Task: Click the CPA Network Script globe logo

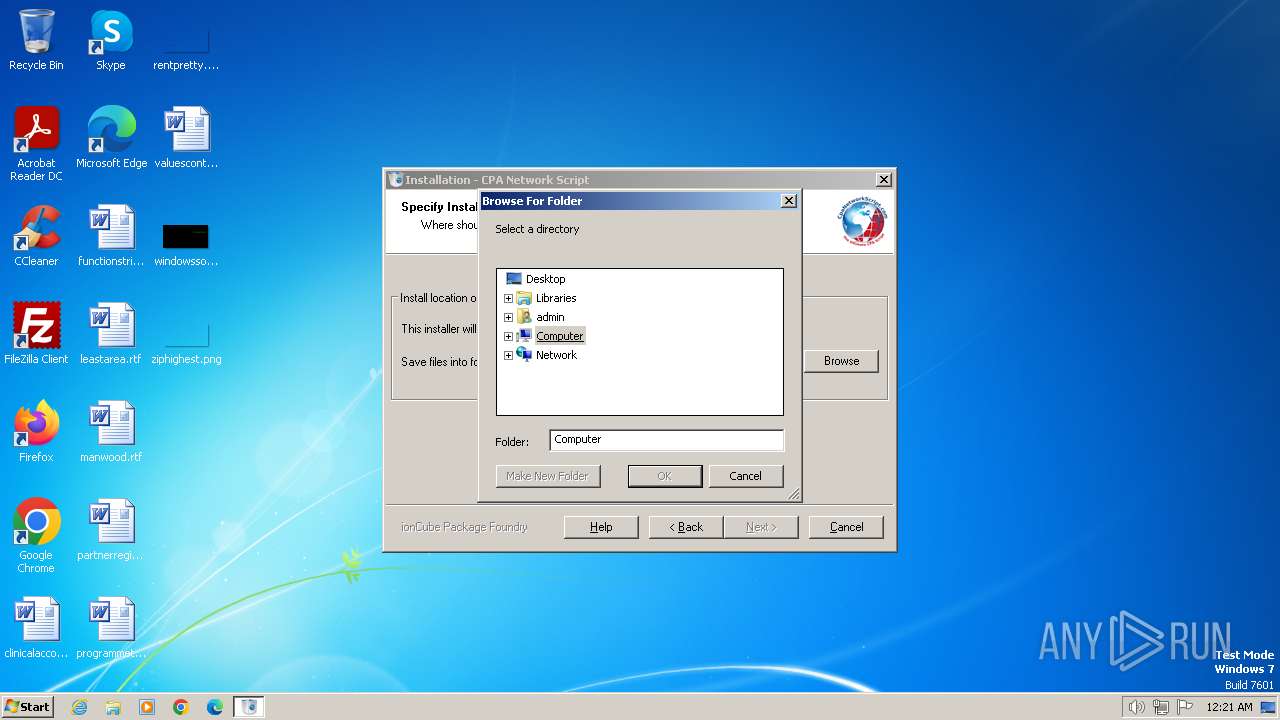Action: tap(862, 222)
